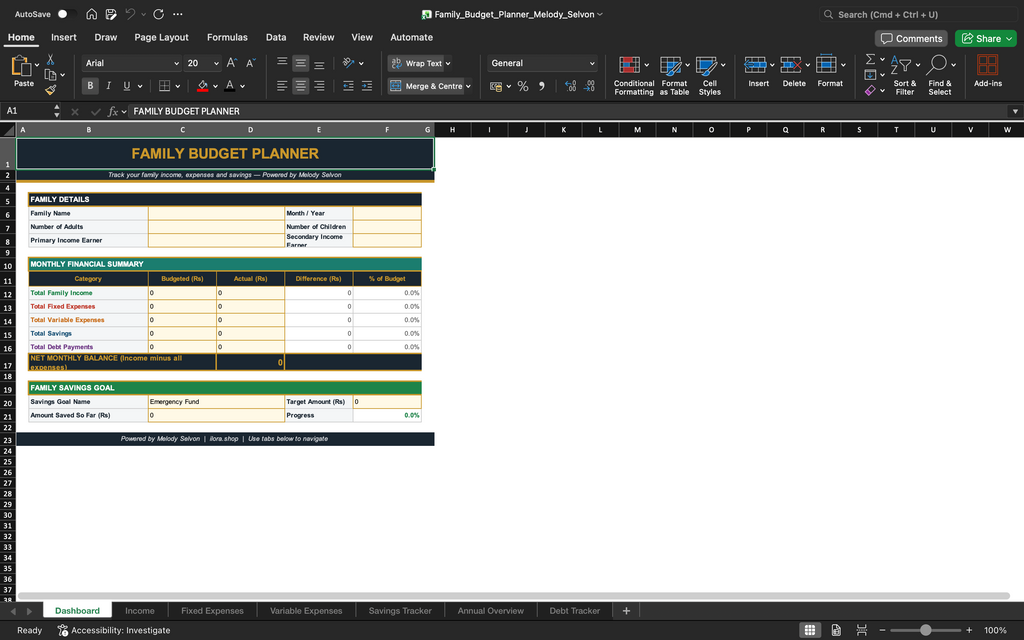
Task: Apply red fill colour swatch
Action: pyautogui.click(x=202, y=86)
